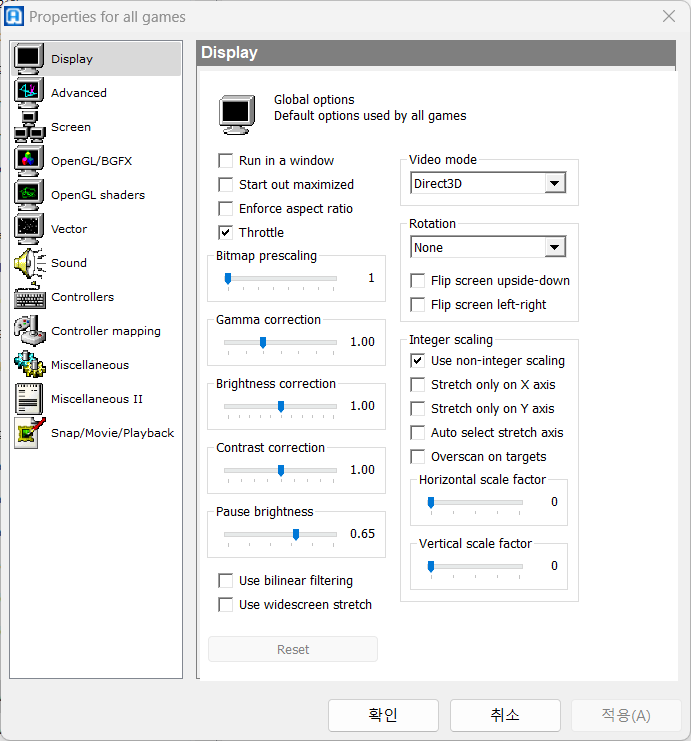Click the Gamma correction slider handle
Image resolution: width=691 pixels, height=741 pixels.
(x=263, y=342)
